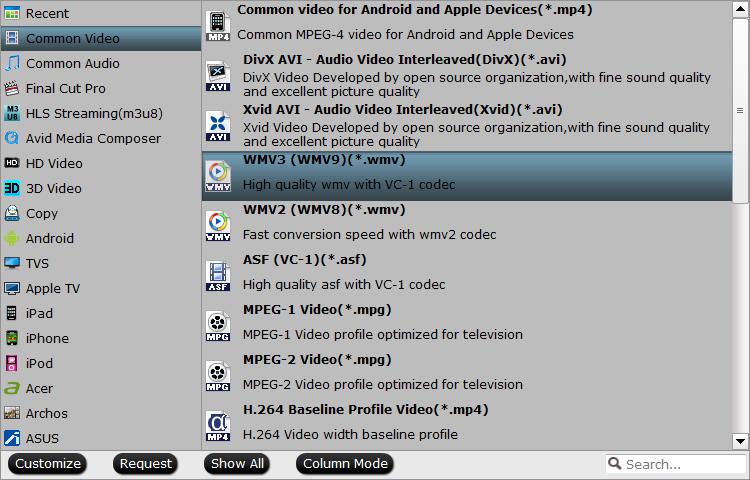Click the Archos category icon

pyautogui.click(x=12, y=413)
